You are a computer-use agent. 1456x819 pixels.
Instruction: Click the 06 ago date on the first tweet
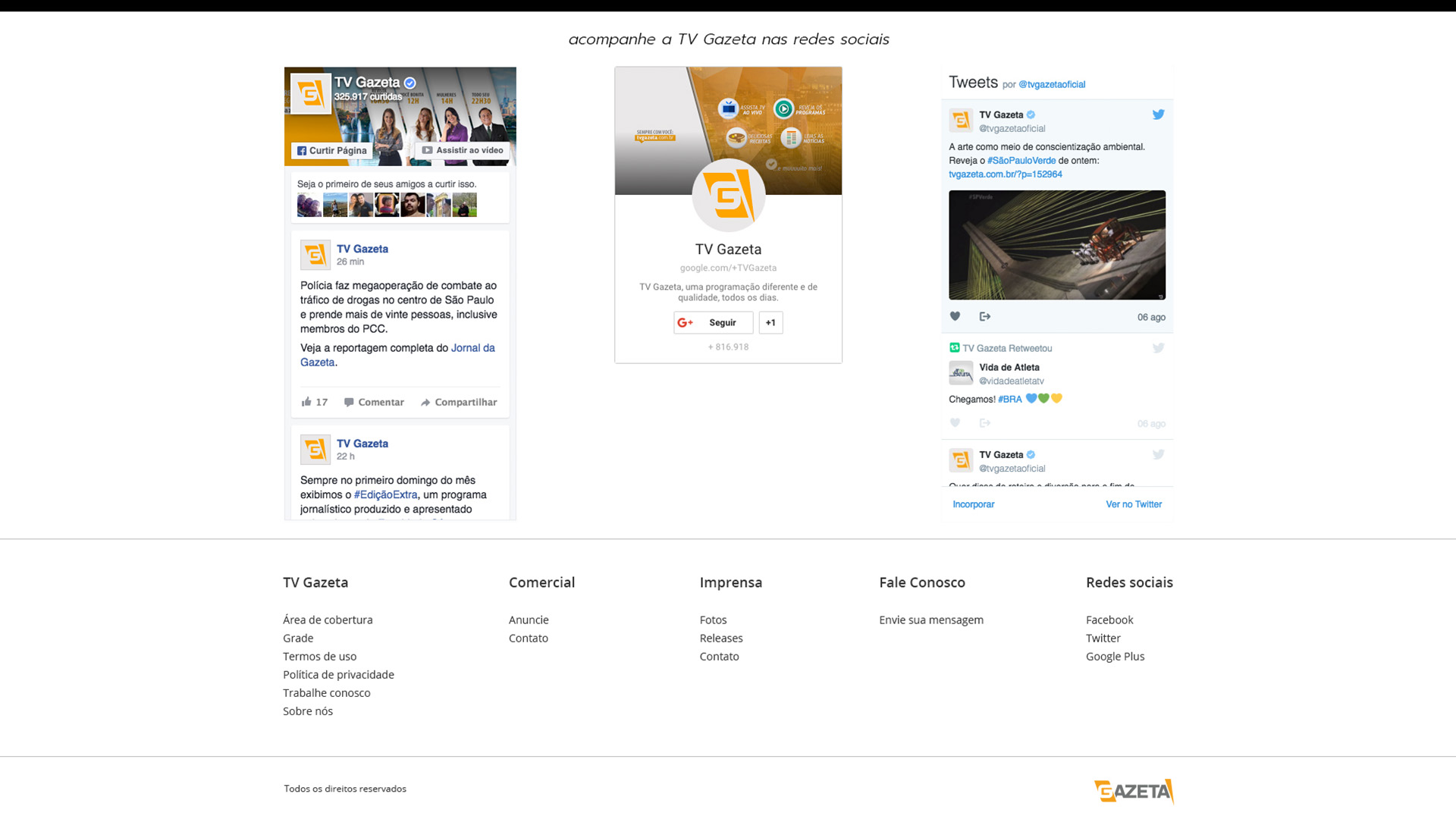[1151, 317]
